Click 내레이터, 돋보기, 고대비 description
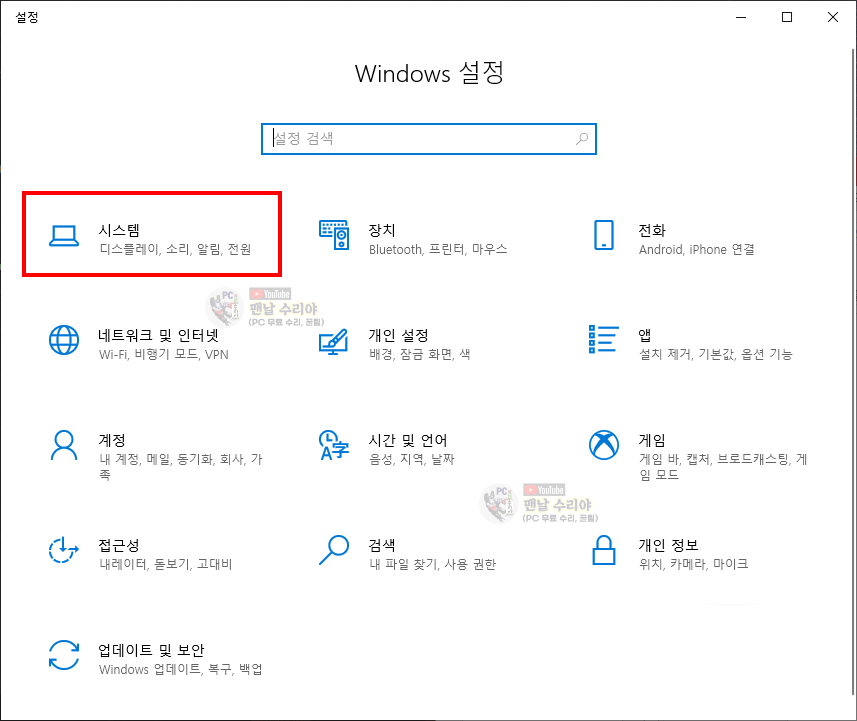 (x=166, y=564)
